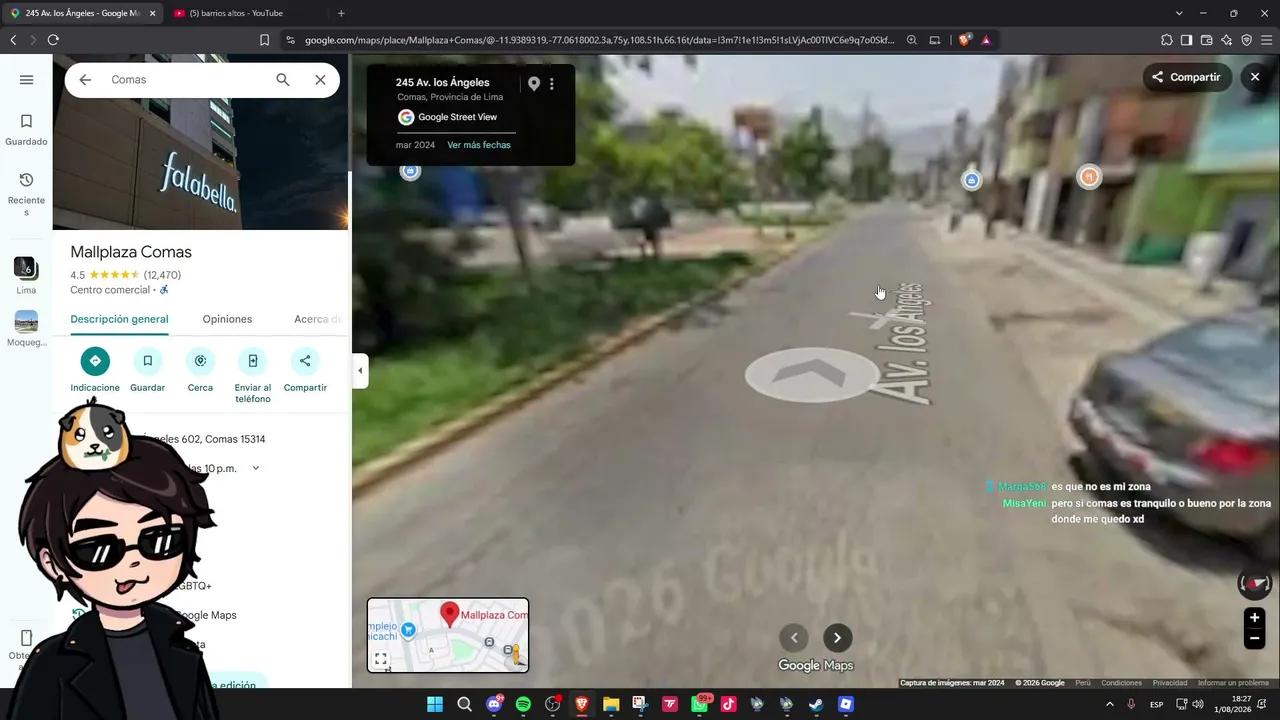This screenshot has height=720, width=1280.
Task: Collapse the side panel arrow
Action: pos(360,371)
